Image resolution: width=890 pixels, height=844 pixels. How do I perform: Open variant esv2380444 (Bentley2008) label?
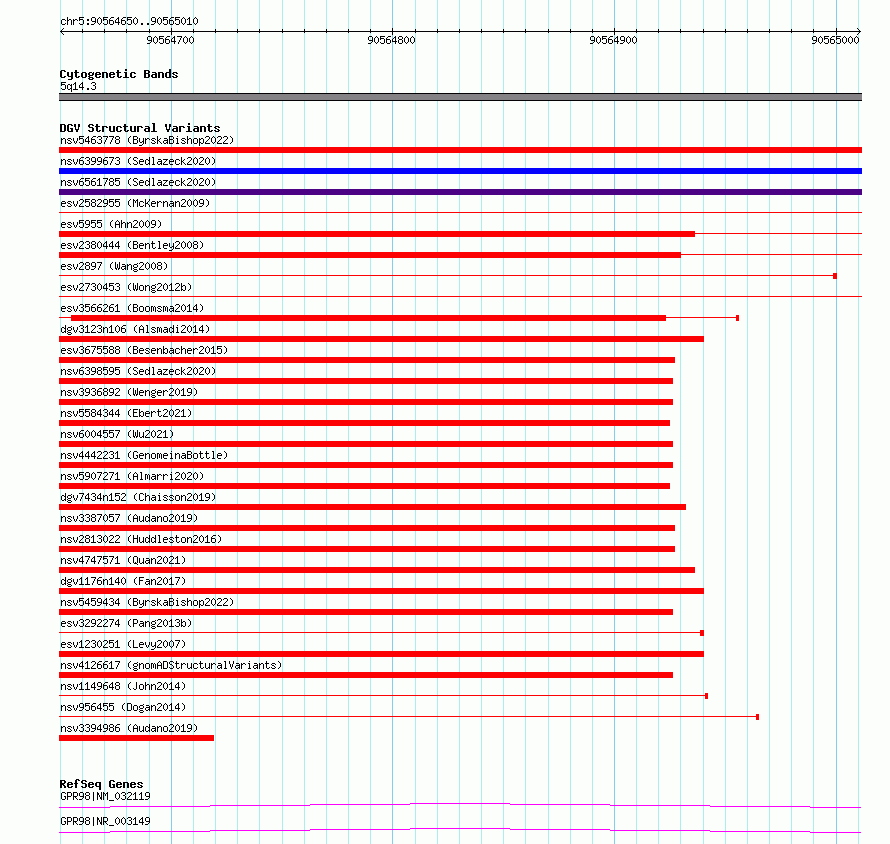(132, 245)
